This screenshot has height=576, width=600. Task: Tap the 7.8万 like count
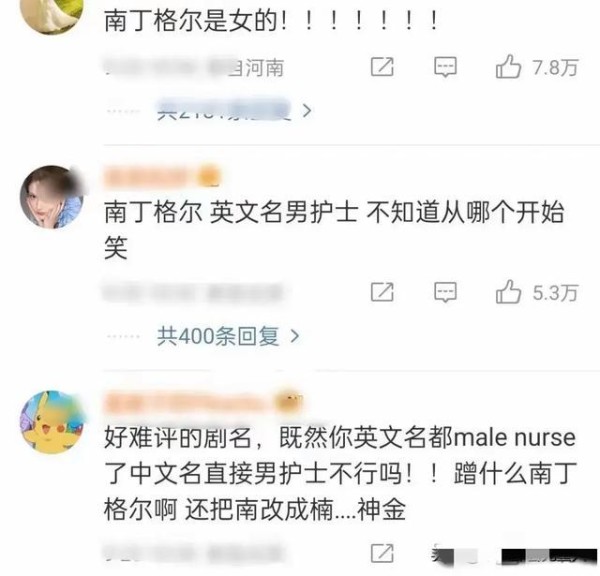[x=555, y=67]
